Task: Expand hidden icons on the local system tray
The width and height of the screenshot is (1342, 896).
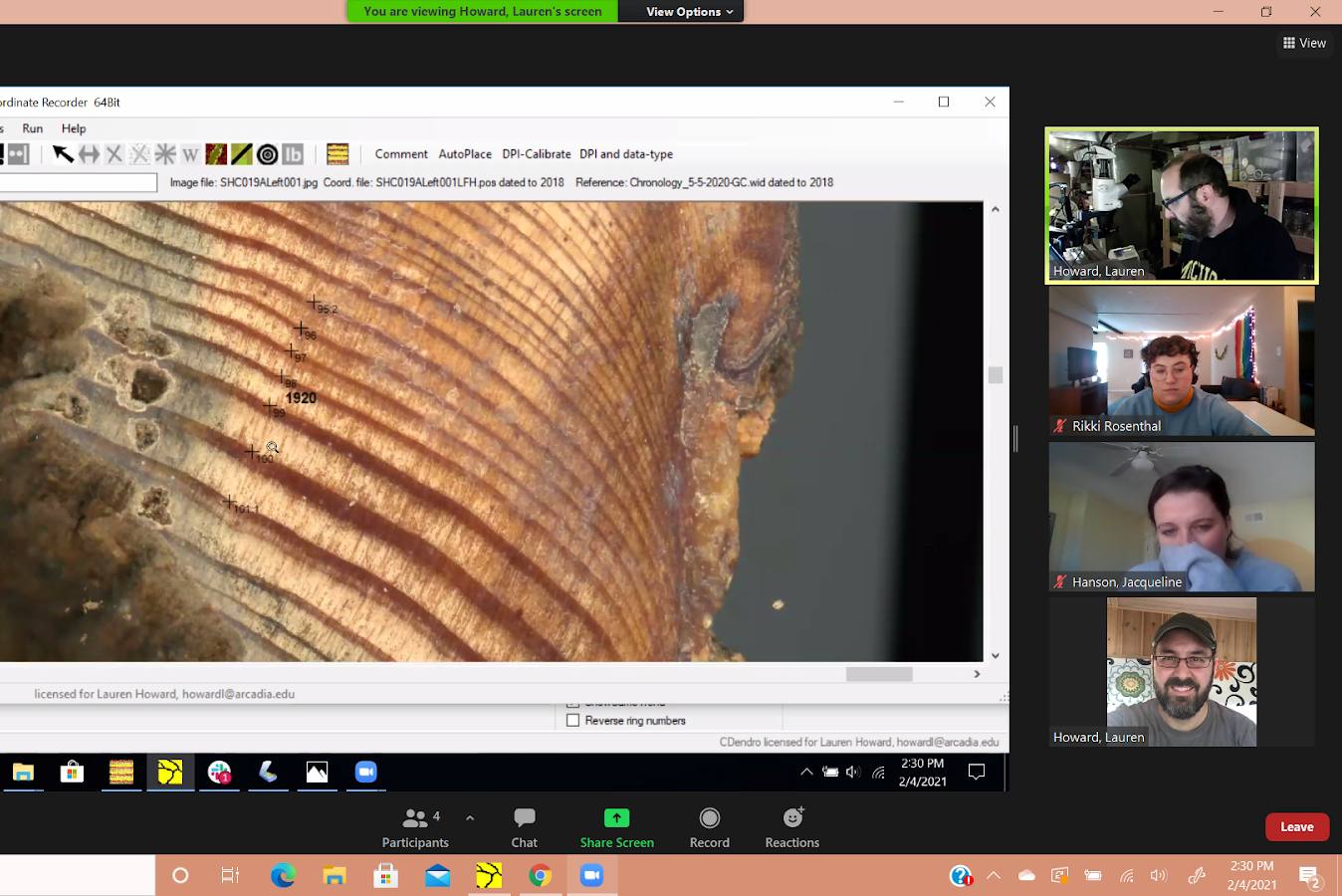Action: [x=994, y=876]
